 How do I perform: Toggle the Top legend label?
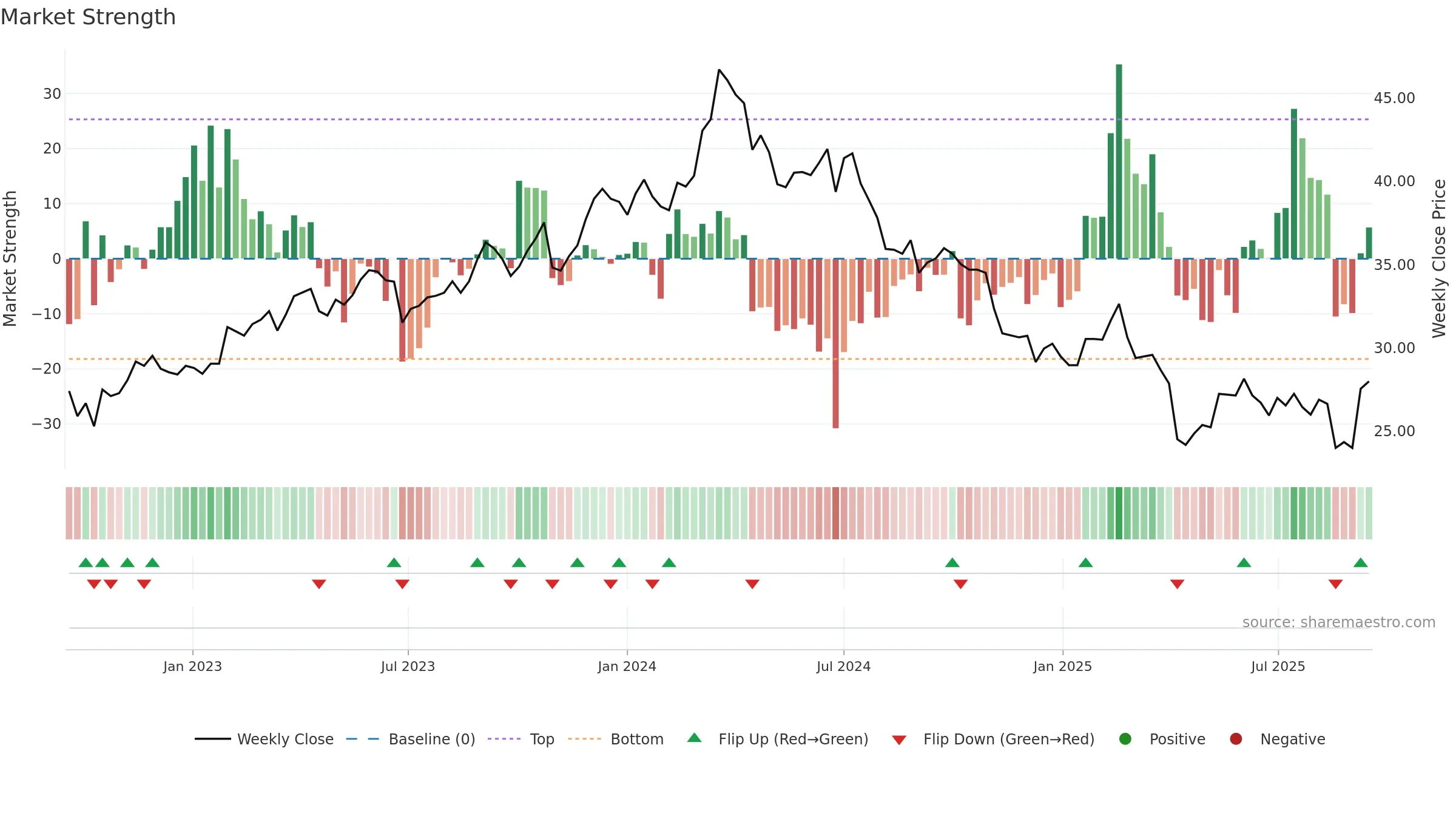tap(542, 740)
